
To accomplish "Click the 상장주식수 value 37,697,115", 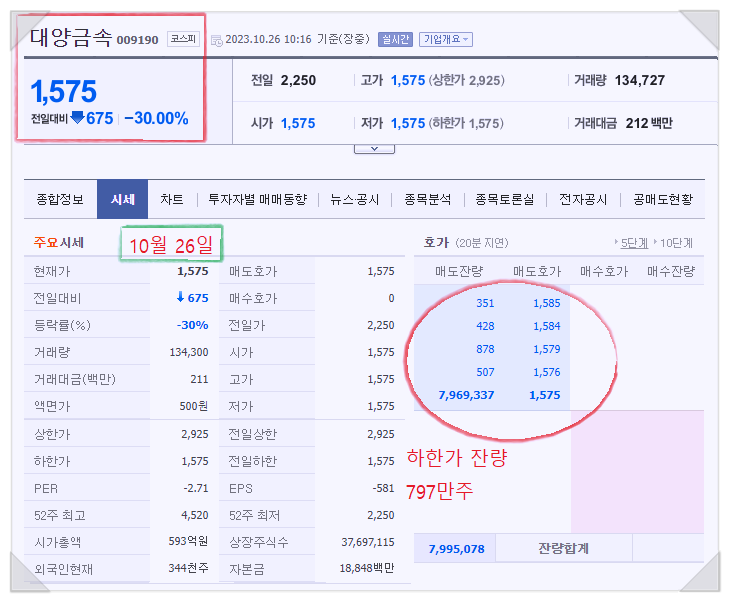I will 368,542.
